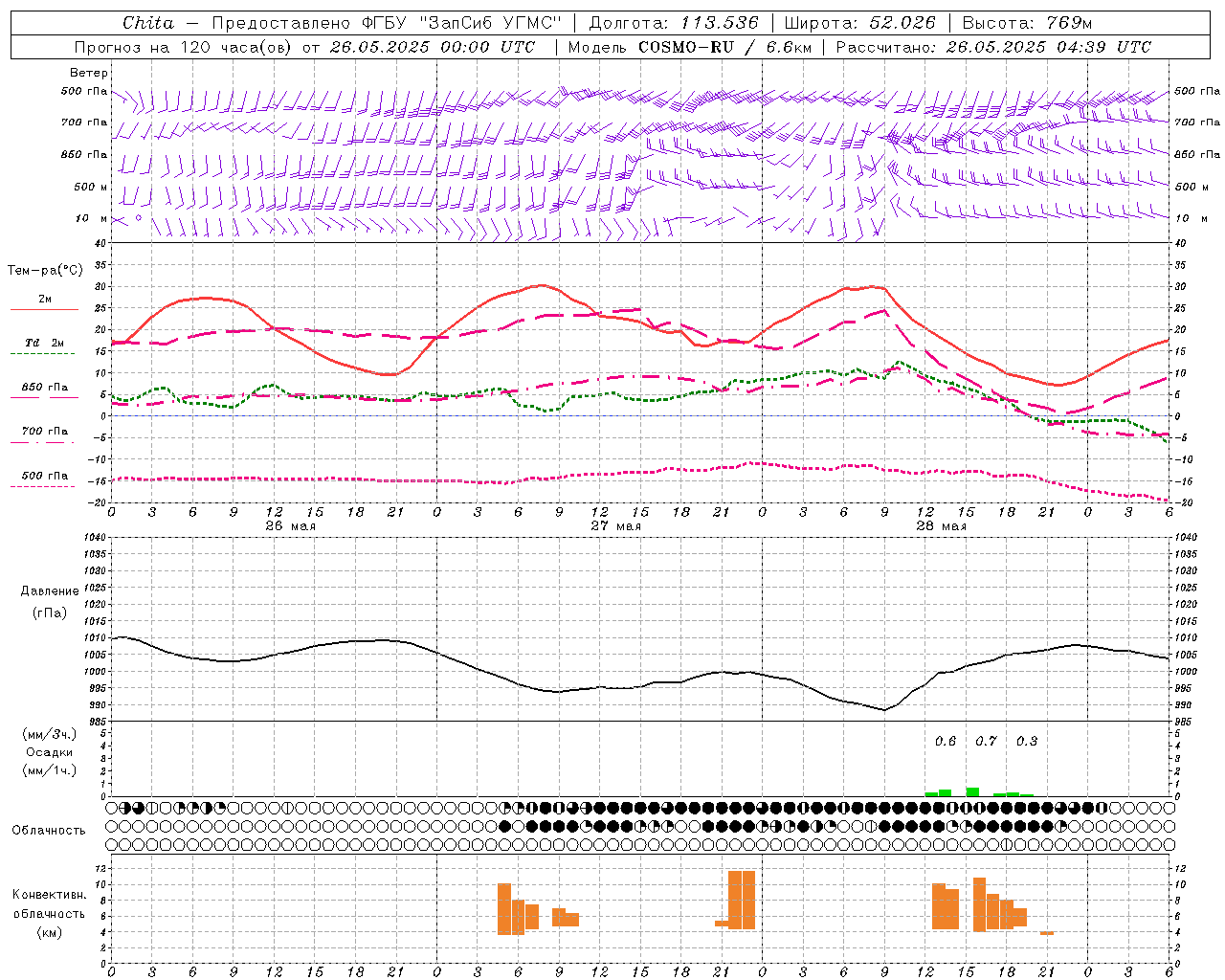The image size is (1225, 980).
Task: Click the dashed "Td 2м" dew point legend
Action: tap(44, 346)
